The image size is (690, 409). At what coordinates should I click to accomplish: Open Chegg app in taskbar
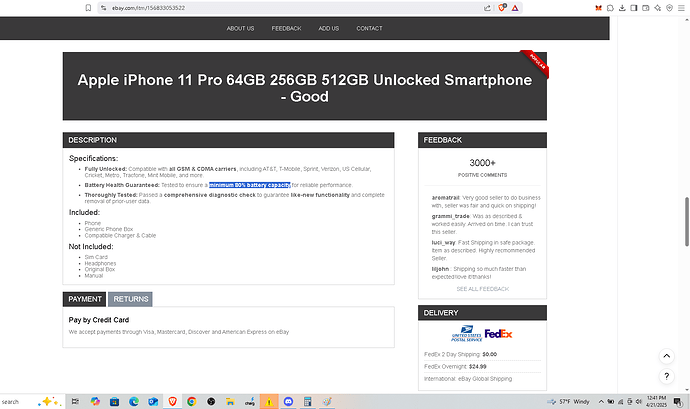[250, 402]
